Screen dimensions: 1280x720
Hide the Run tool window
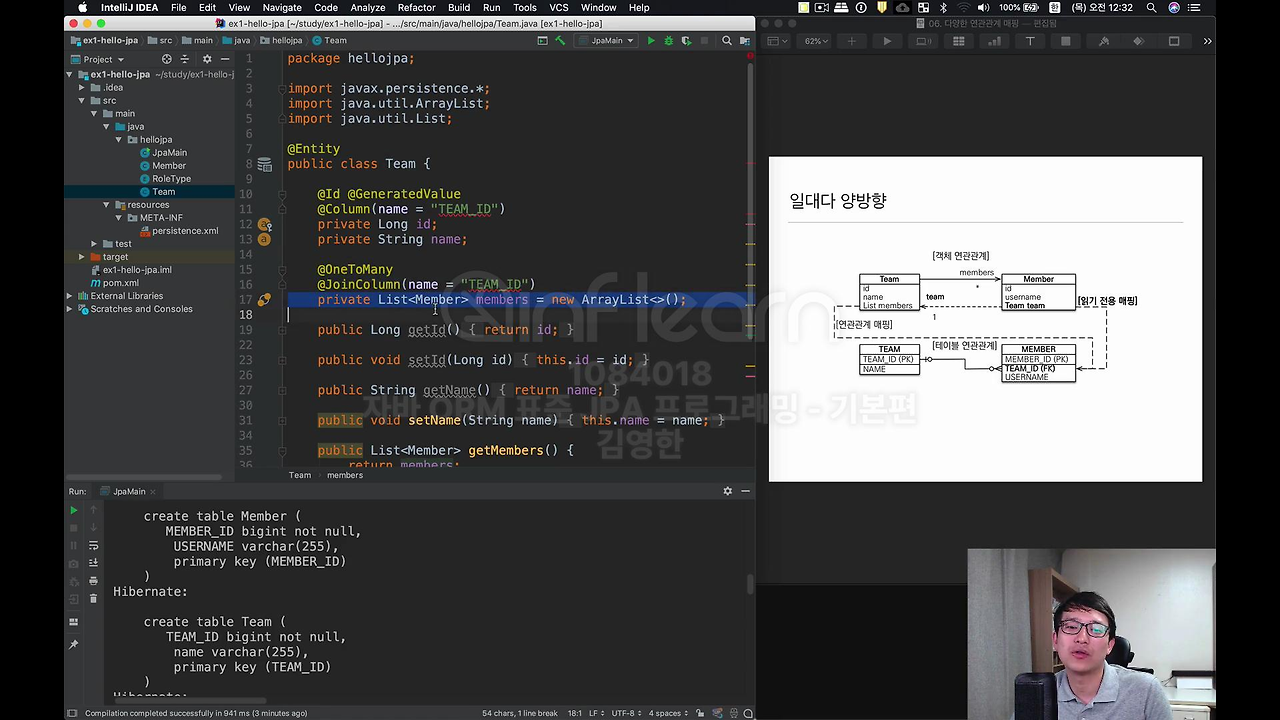(x=745, y=491)
